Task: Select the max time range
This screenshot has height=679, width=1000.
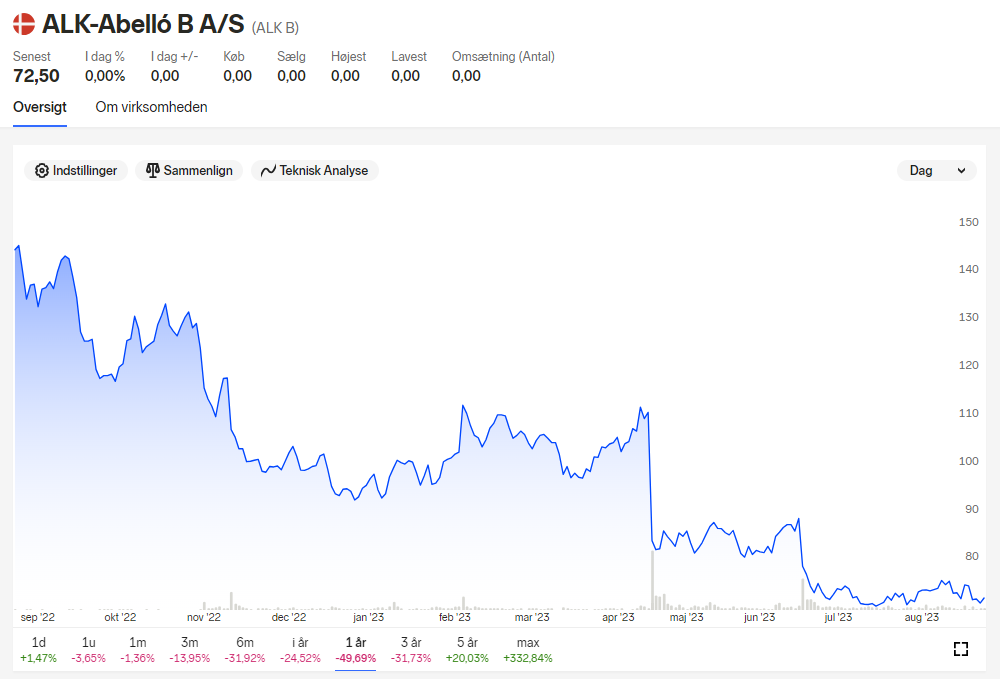Action: pos(528,650)
